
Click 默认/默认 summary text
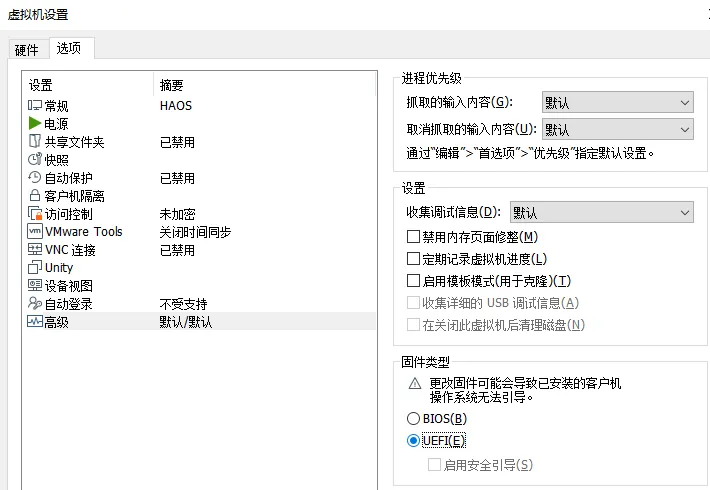pos(186,322)
